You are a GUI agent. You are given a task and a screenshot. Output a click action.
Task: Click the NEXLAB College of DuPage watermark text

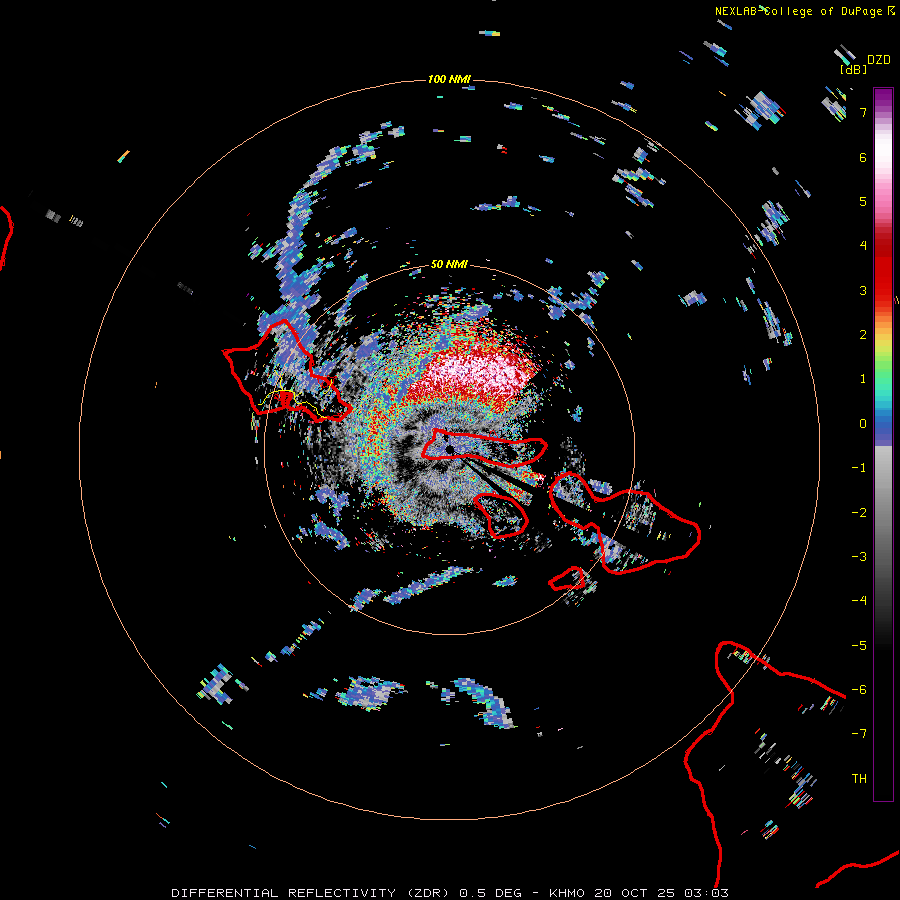point(804,11)
